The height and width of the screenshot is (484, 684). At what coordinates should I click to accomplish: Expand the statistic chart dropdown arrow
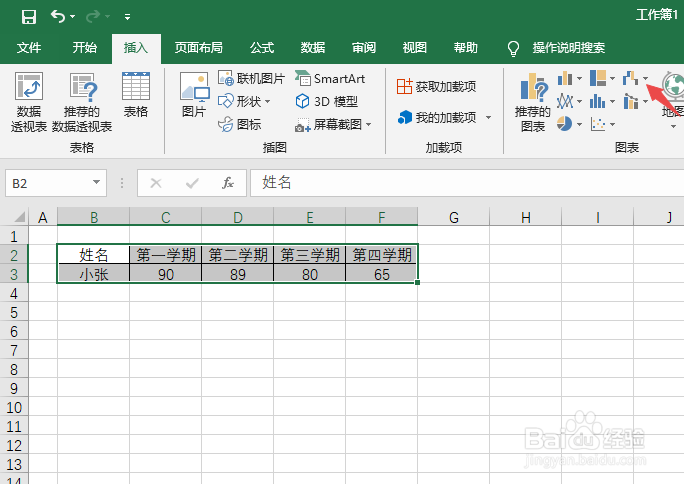tap(612, 102)
